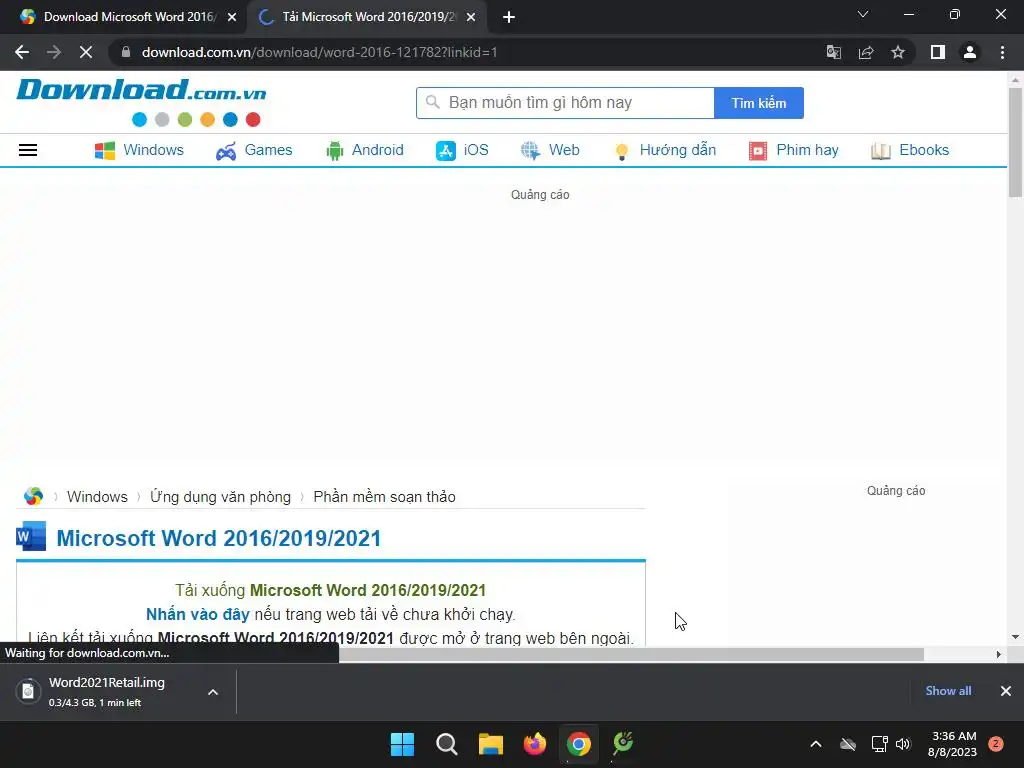The image size is (1024, 768).
Task: Open the Chrome three-dot menu
Action: tap(1002, 52)
